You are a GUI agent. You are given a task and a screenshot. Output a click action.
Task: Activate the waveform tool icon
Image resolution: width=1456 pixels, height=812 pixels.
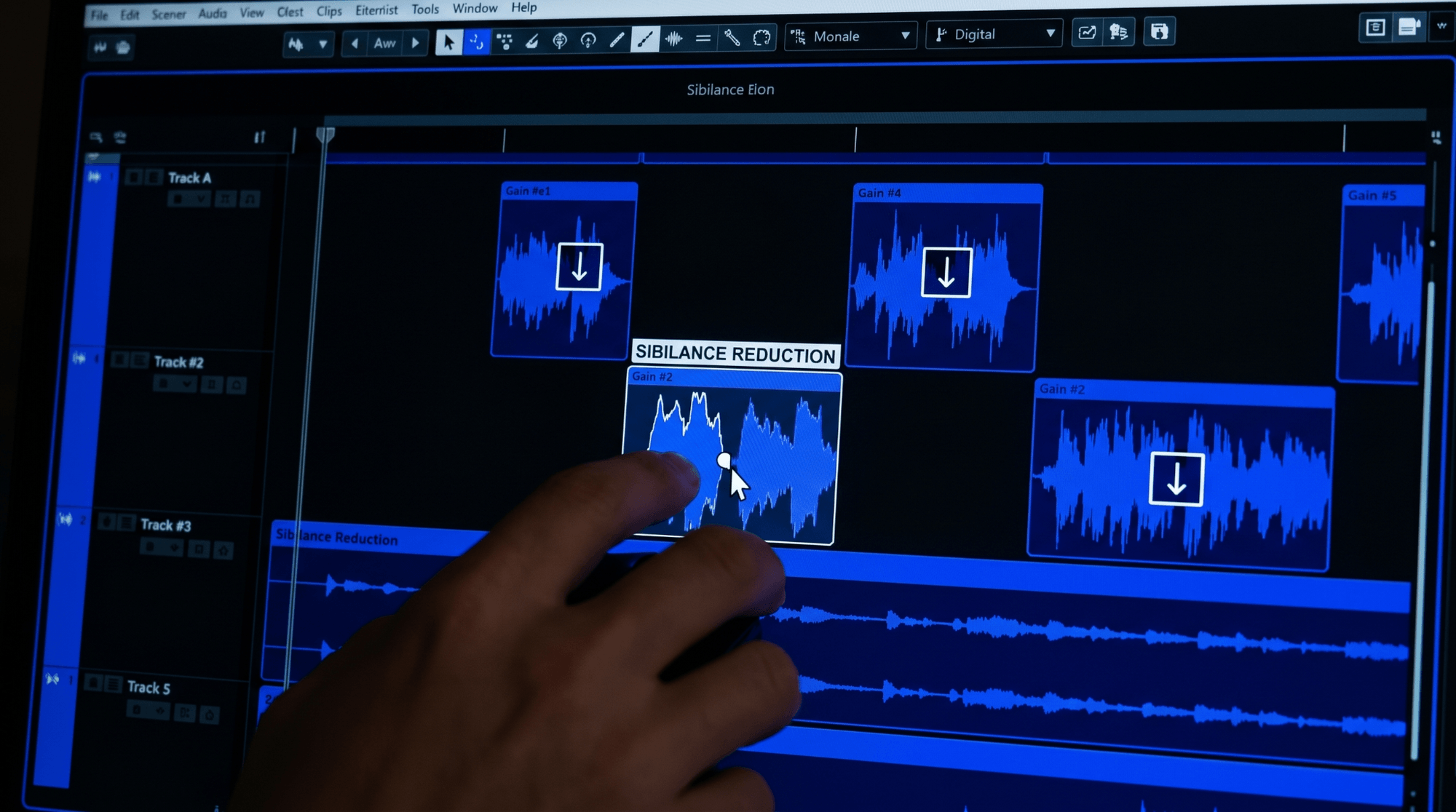(674, 39)
